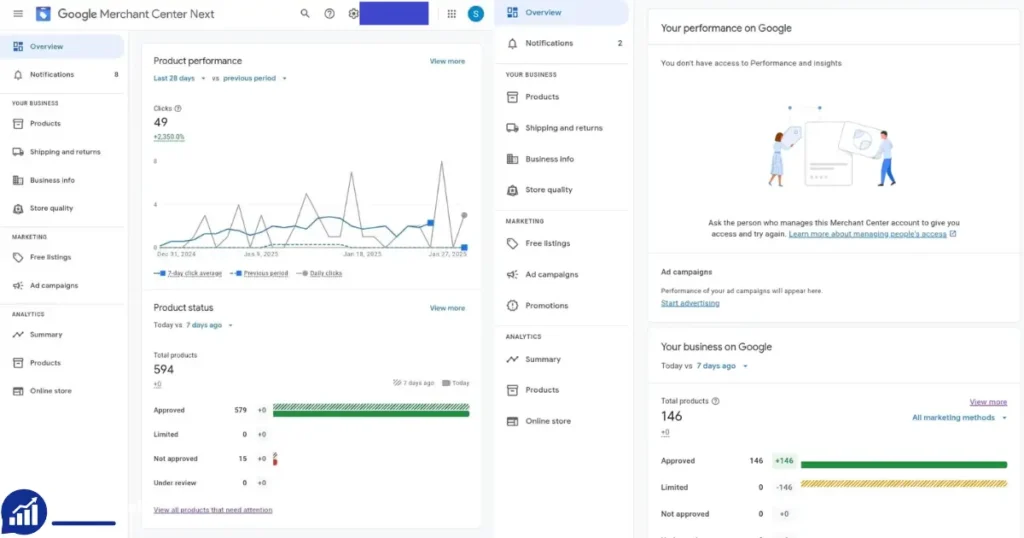1024x538 pixels.
Task: Open the help question mark icon in header
Action: tap(330, 14)
